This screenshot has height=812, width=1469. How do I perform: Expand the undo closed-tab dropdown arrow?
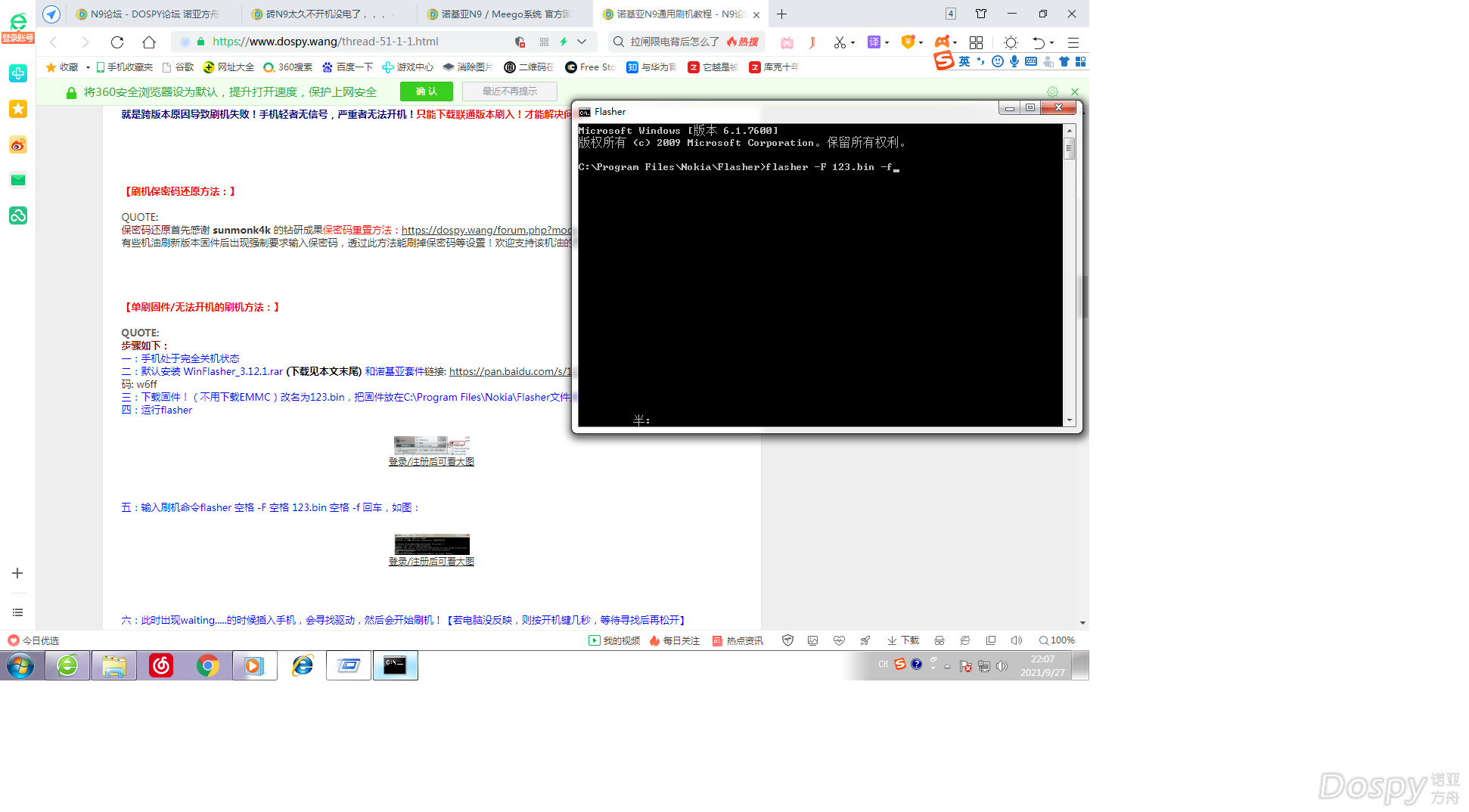(1051, 43)
